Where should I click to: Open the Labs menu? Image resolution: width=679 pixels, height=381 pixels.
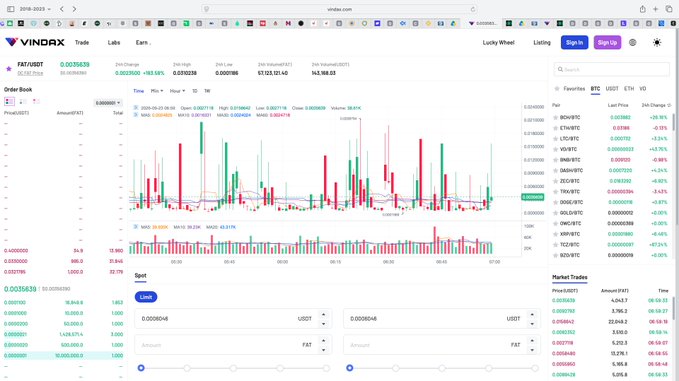coord(114,42)
